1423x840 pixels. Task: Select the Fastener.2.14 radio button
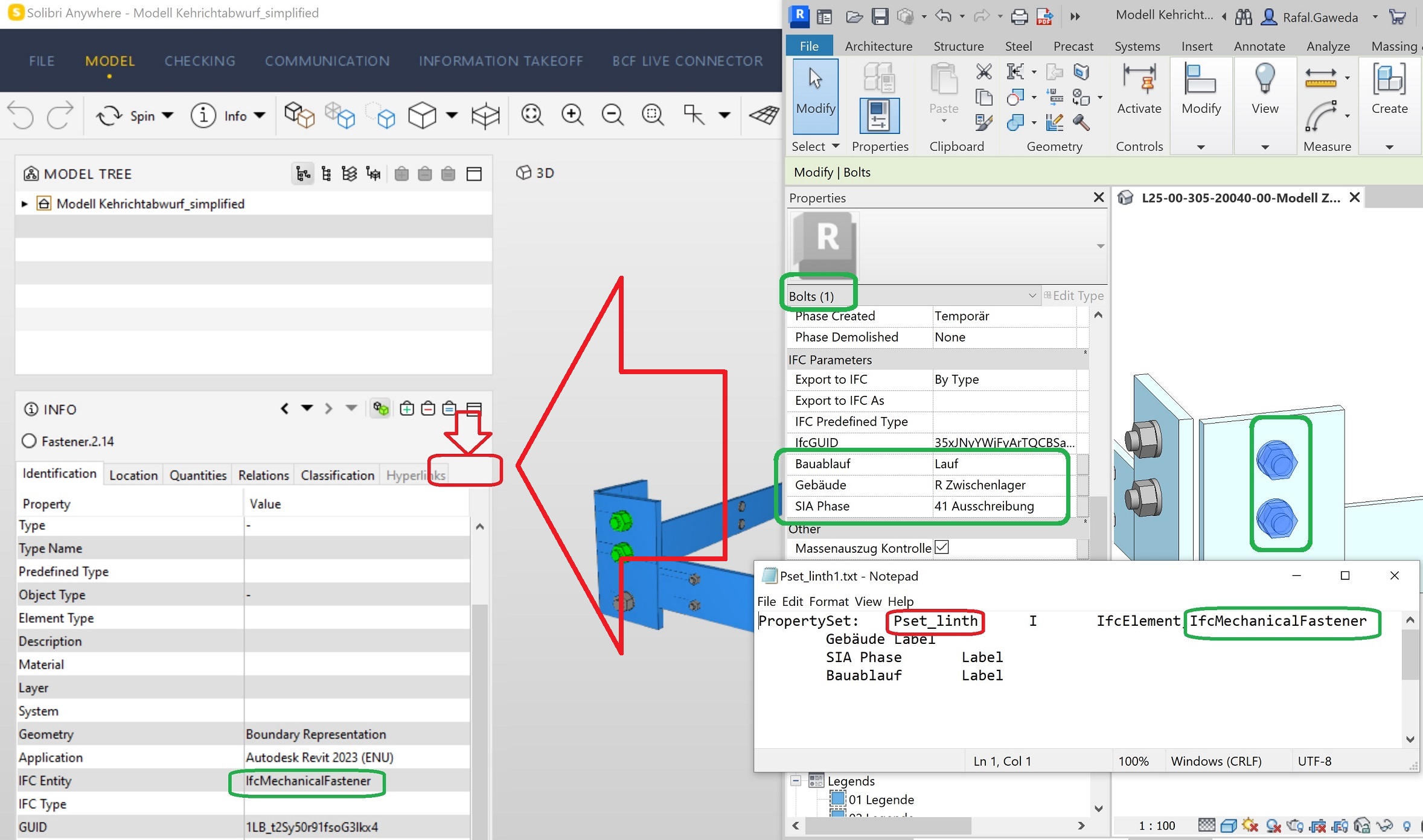point(29,441)
